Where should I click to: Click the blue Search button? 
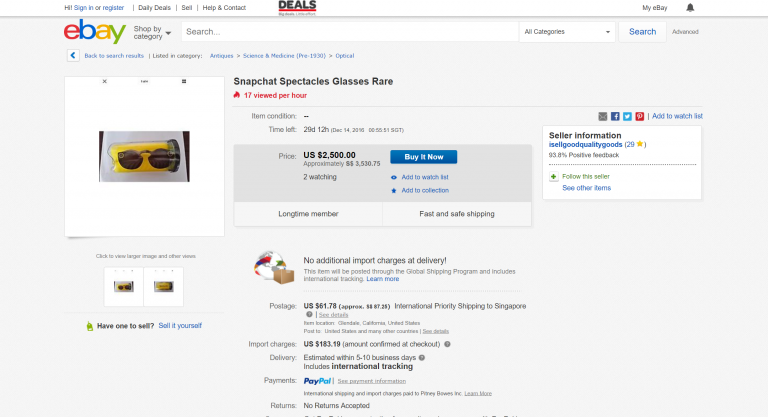pyautogui.click(x=642, y=32)
